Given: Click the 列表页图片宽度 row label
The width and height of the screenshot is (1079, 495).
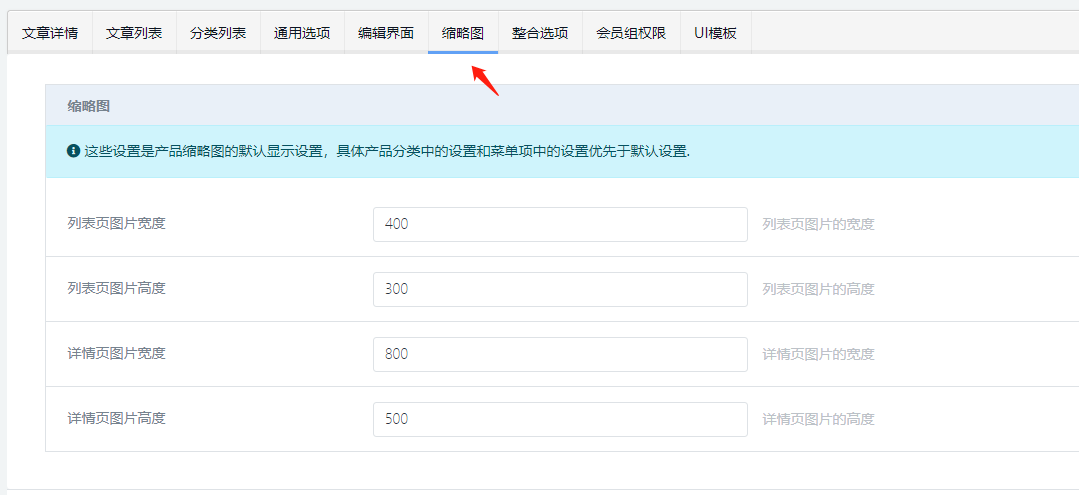Looking at the screenshot, I should click(x=116, y=223).
